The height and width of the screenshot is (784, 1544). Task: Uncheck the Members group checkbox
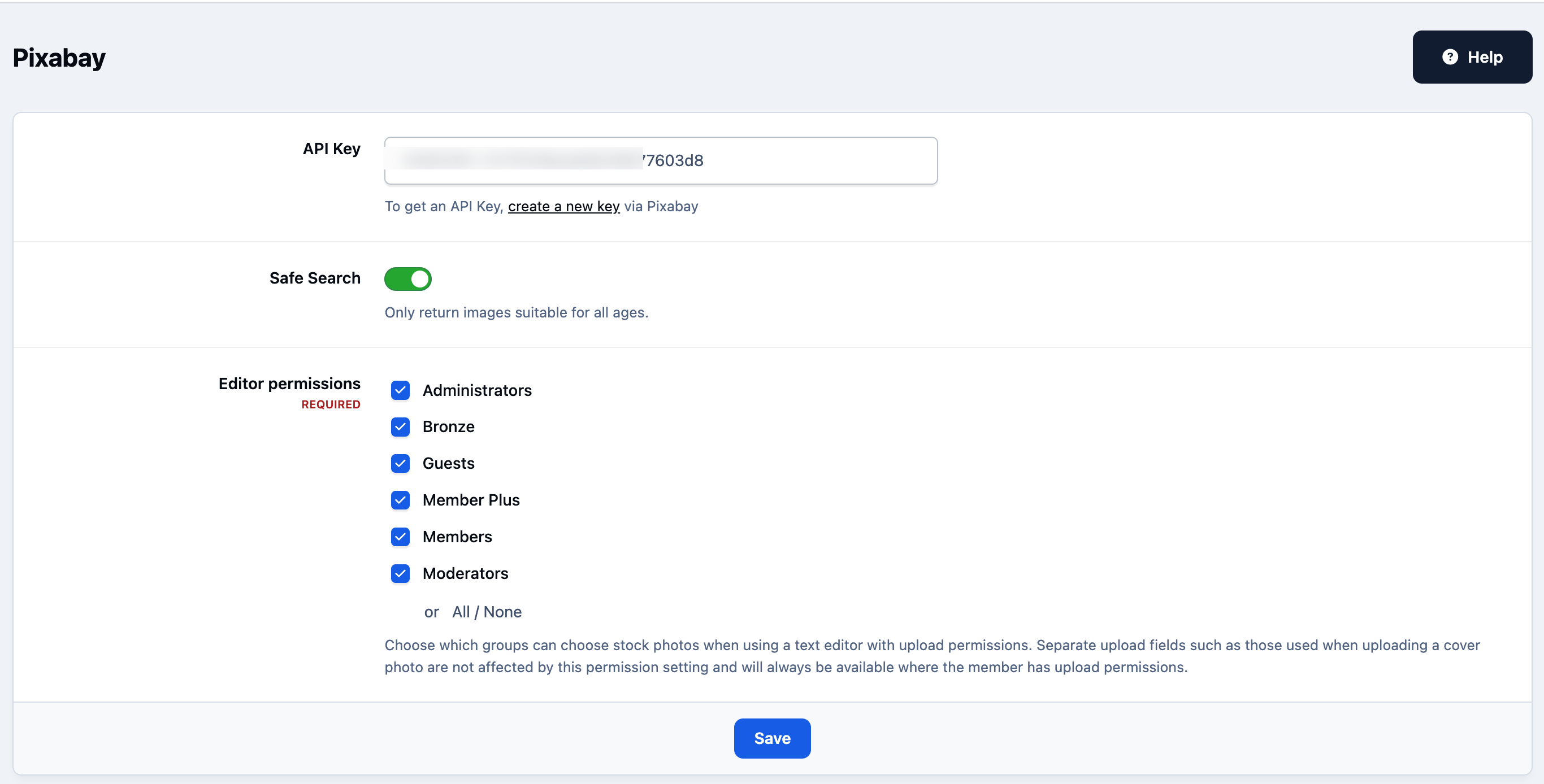400,537
